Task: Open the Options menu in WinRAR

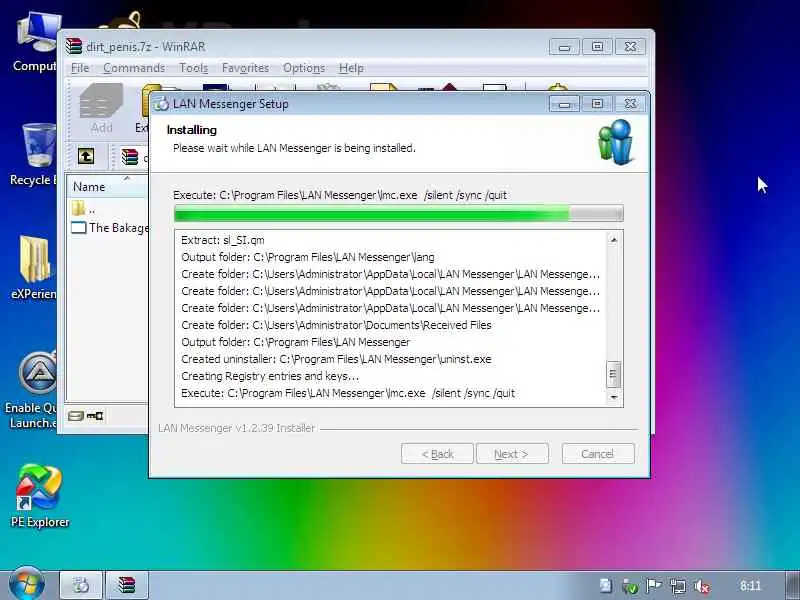Action: pos(304,68)
